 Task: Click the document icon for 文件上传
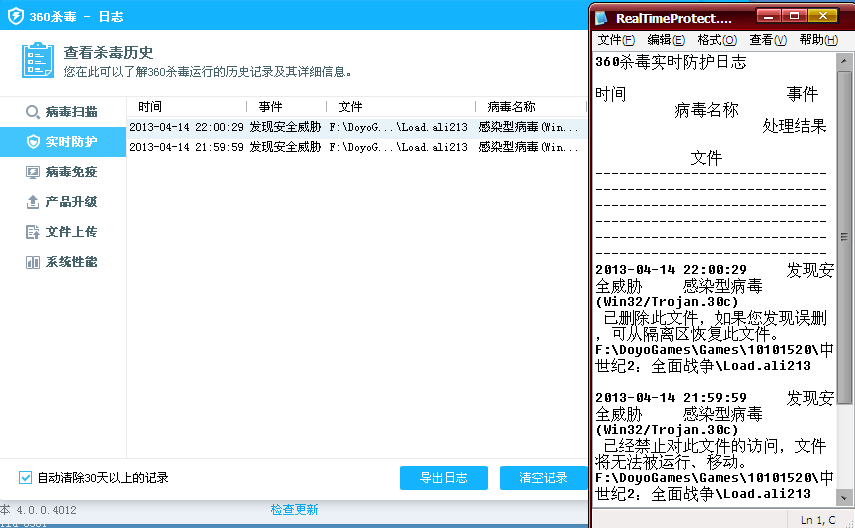pos(33,232)
